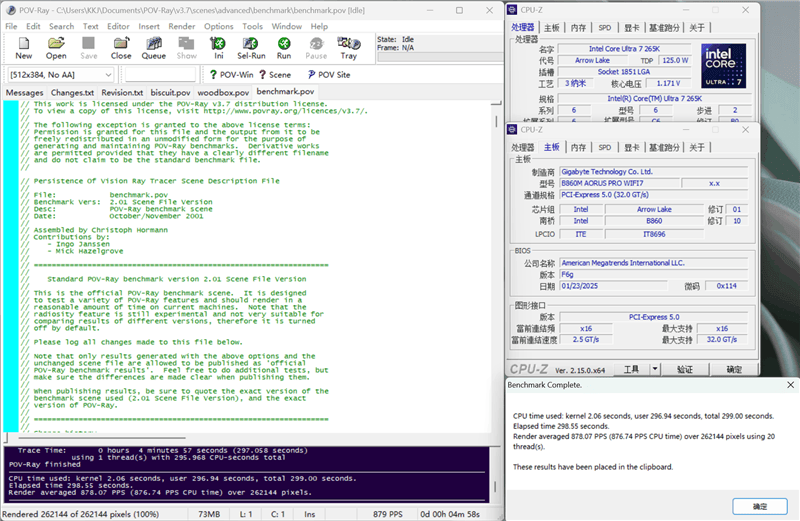Screen dimensions: 800x521
Task: Click the IT8696 LPCIO value
Action: (x=654, y=234)
